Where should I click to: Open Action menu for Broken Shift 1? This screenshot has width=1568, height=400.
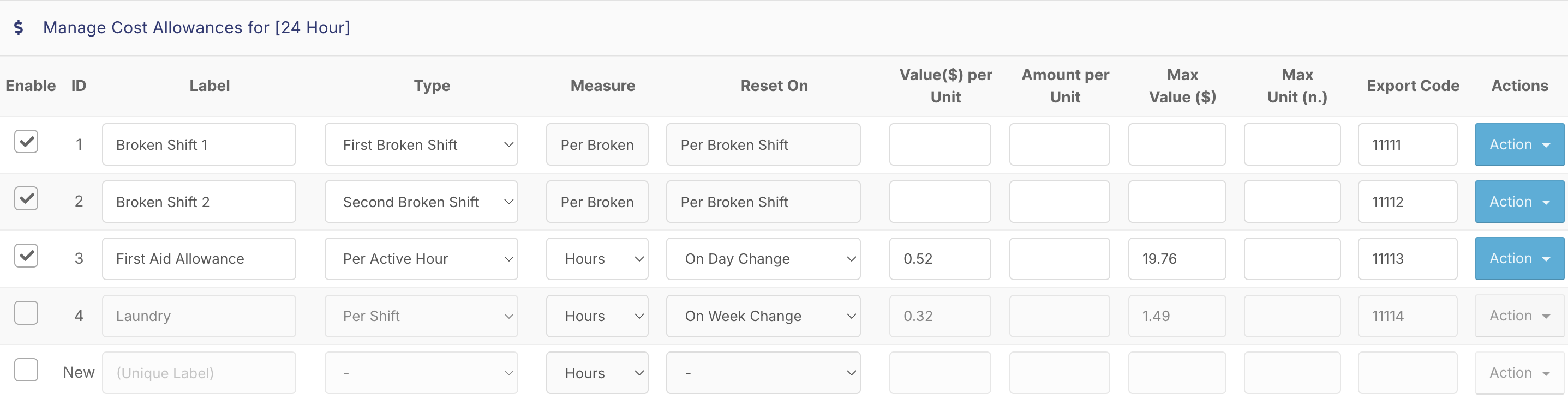point(1519,144)
